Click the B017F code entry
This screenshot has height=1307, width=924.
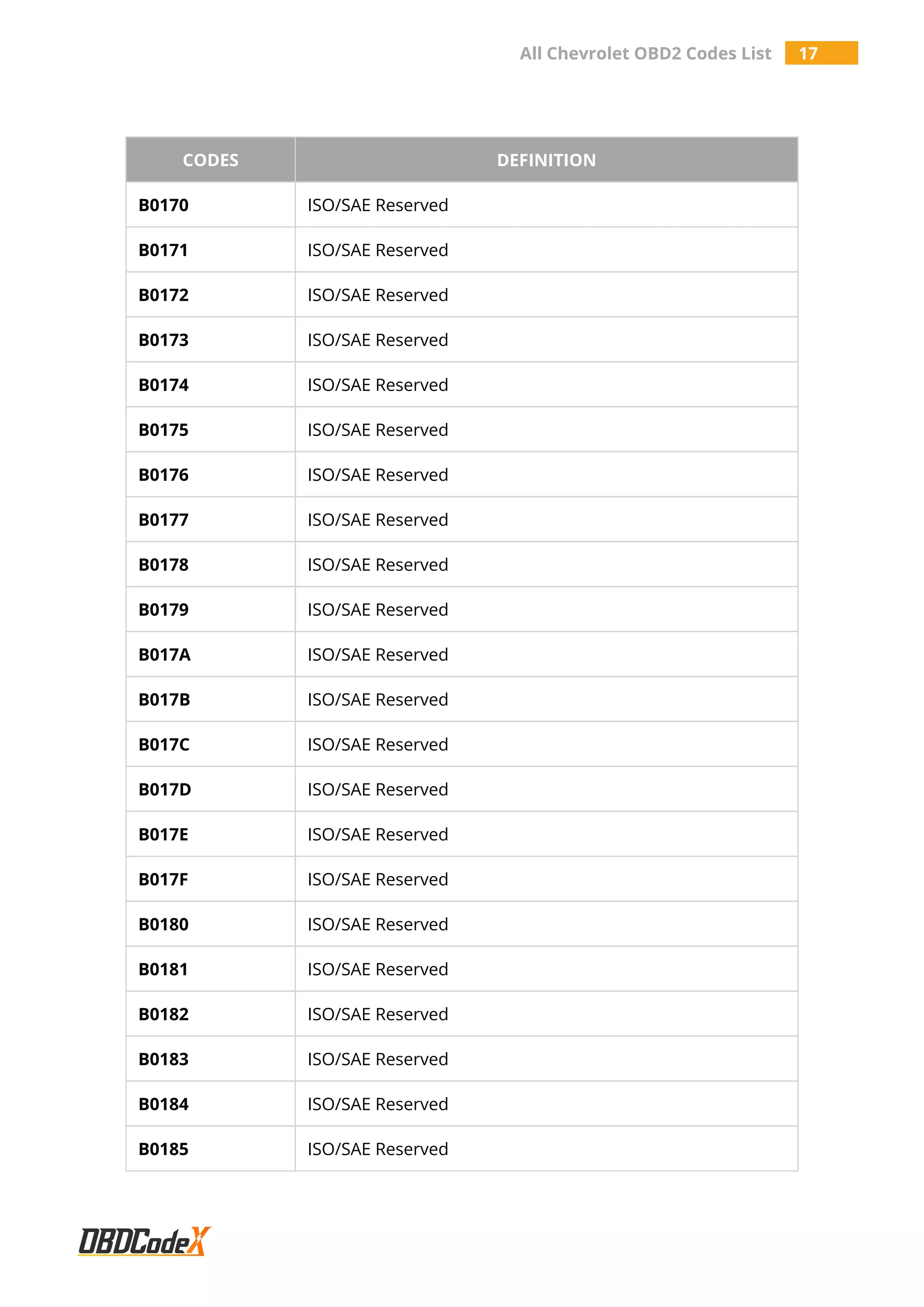[x=163, y=880]
